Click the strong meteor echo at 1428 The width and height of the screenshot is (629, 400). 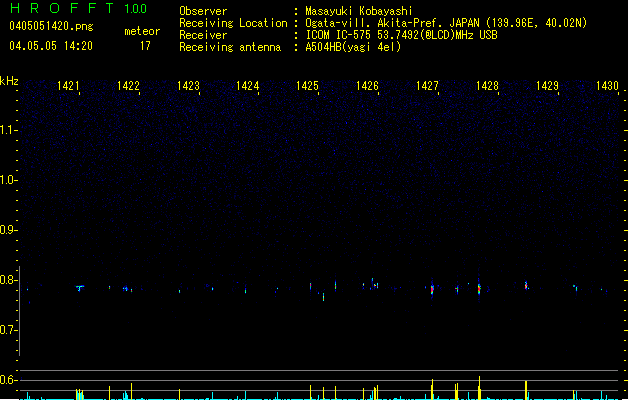click(x=479, y=288)
